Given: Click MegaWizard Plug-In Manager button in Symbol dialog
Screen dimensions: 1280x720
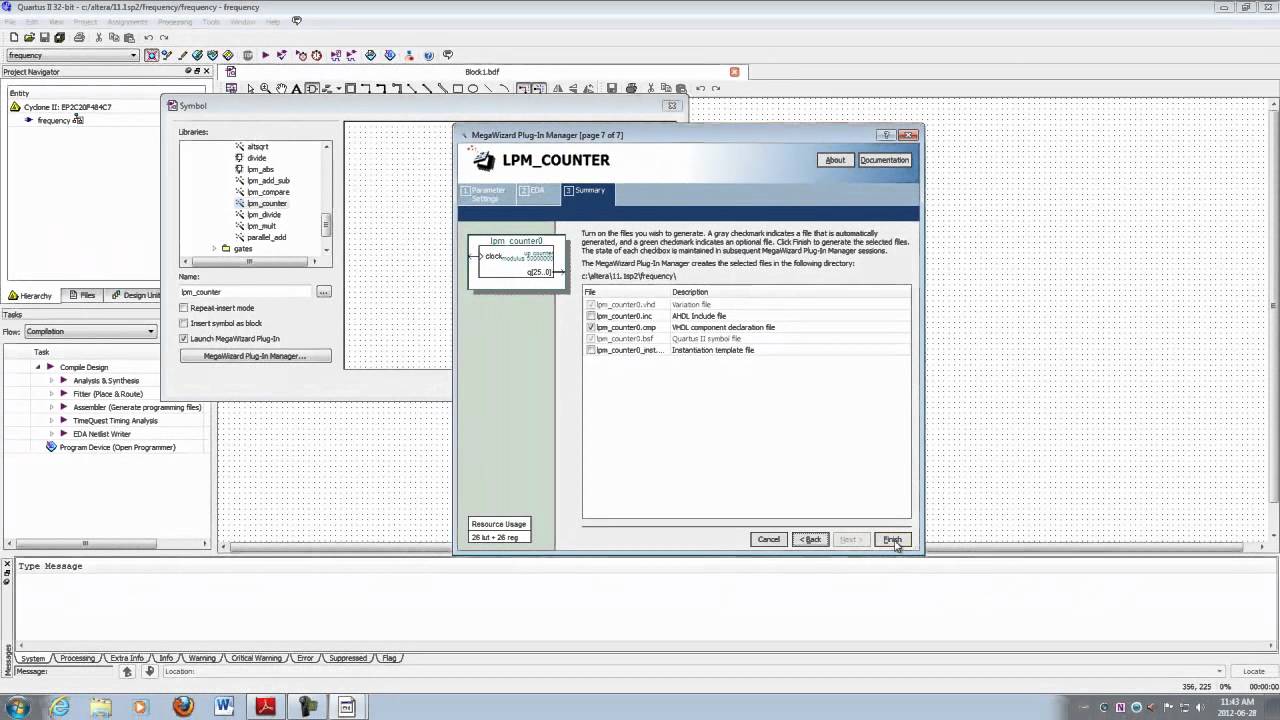Looking at the screenshot, I should coord(255,356).
